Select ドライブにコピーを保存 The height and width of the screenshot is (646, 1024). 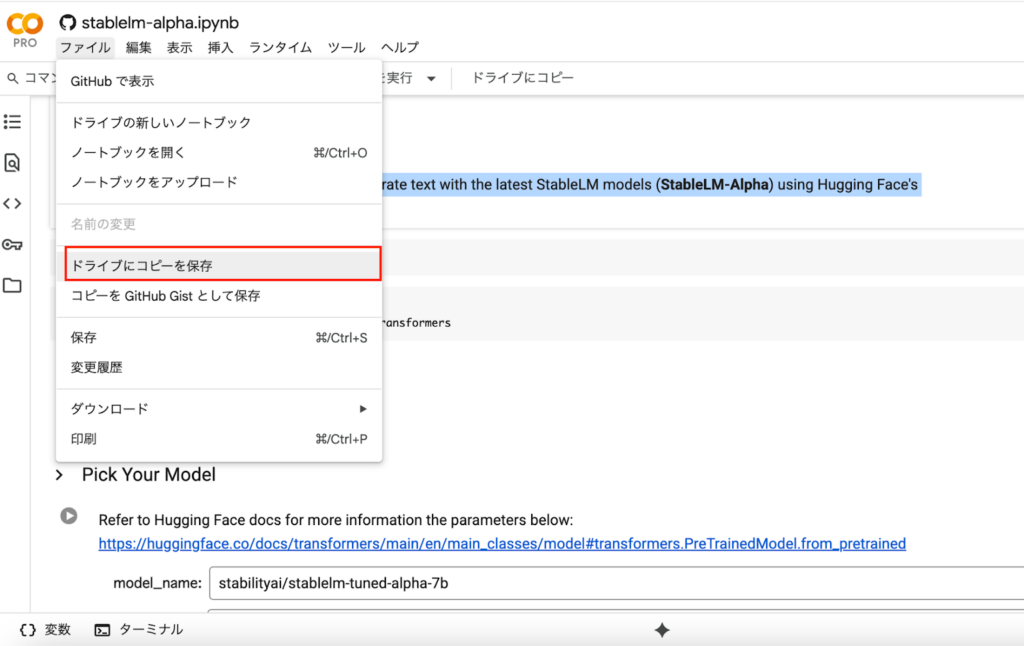point(223,264)
